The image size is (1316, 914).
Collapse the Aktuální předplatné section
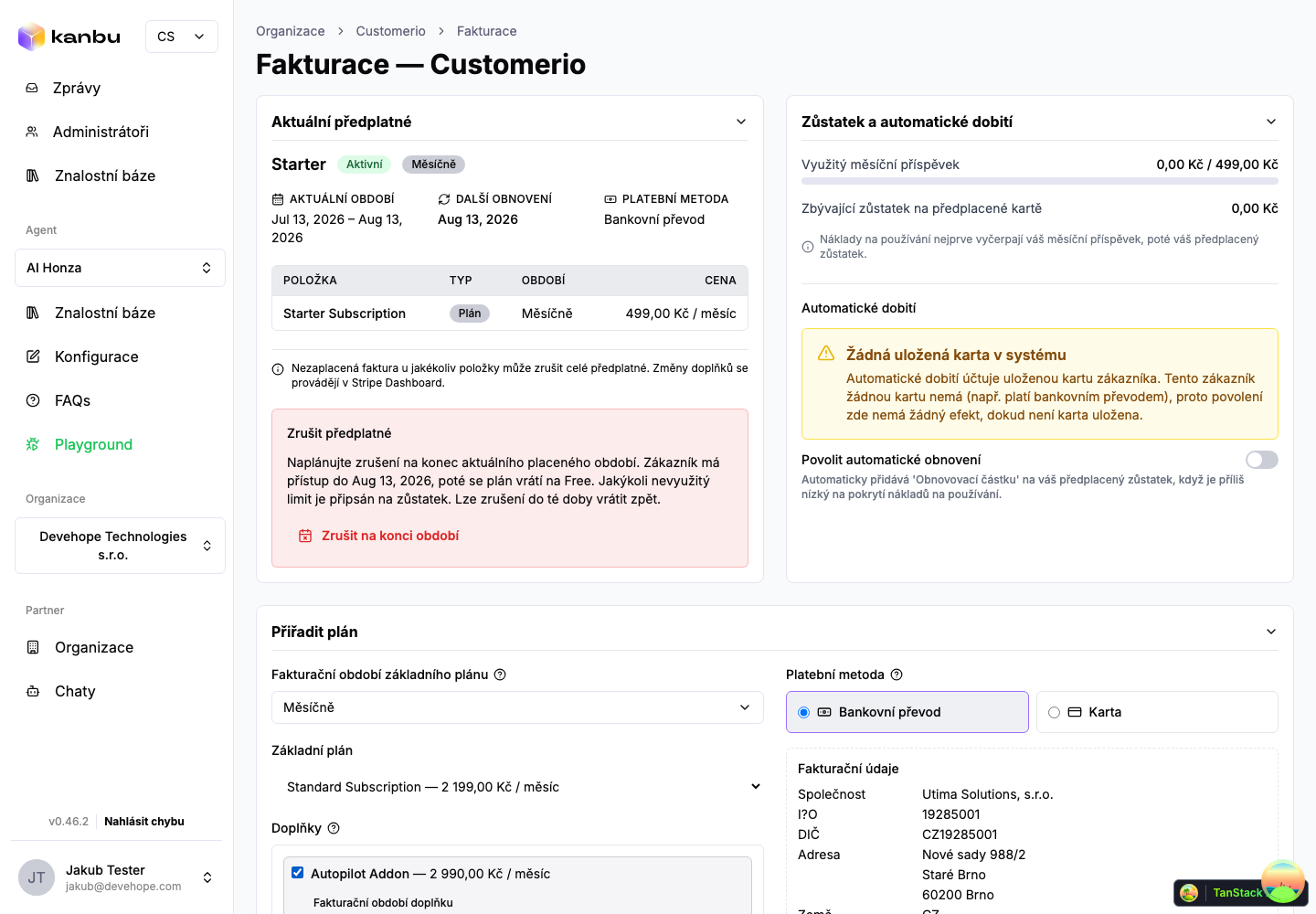[x=741, y=122]
